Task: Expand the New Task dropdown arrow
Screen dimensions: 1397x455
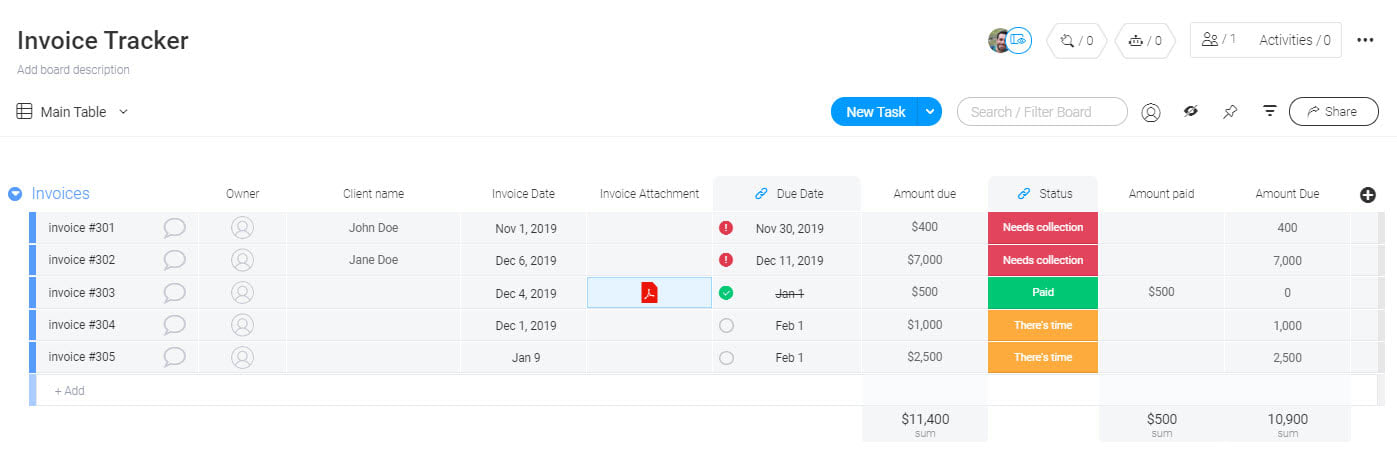Action: 930,112
